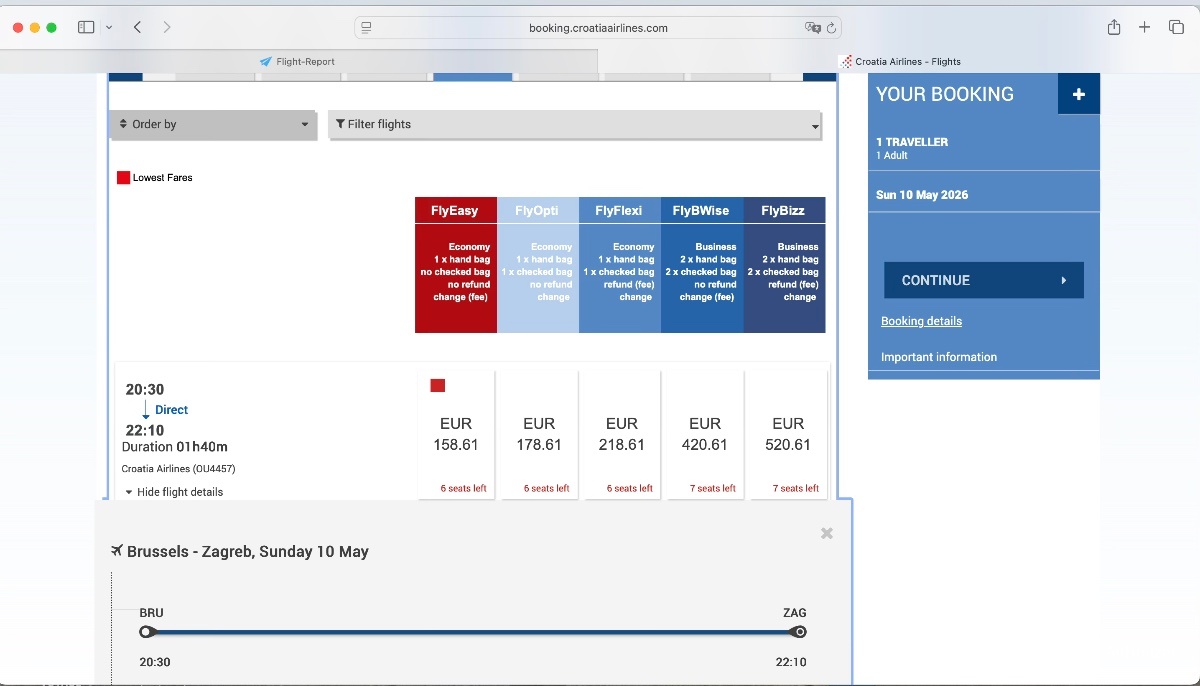
Task: Open the Booking details link
Action: click(921, 321)
